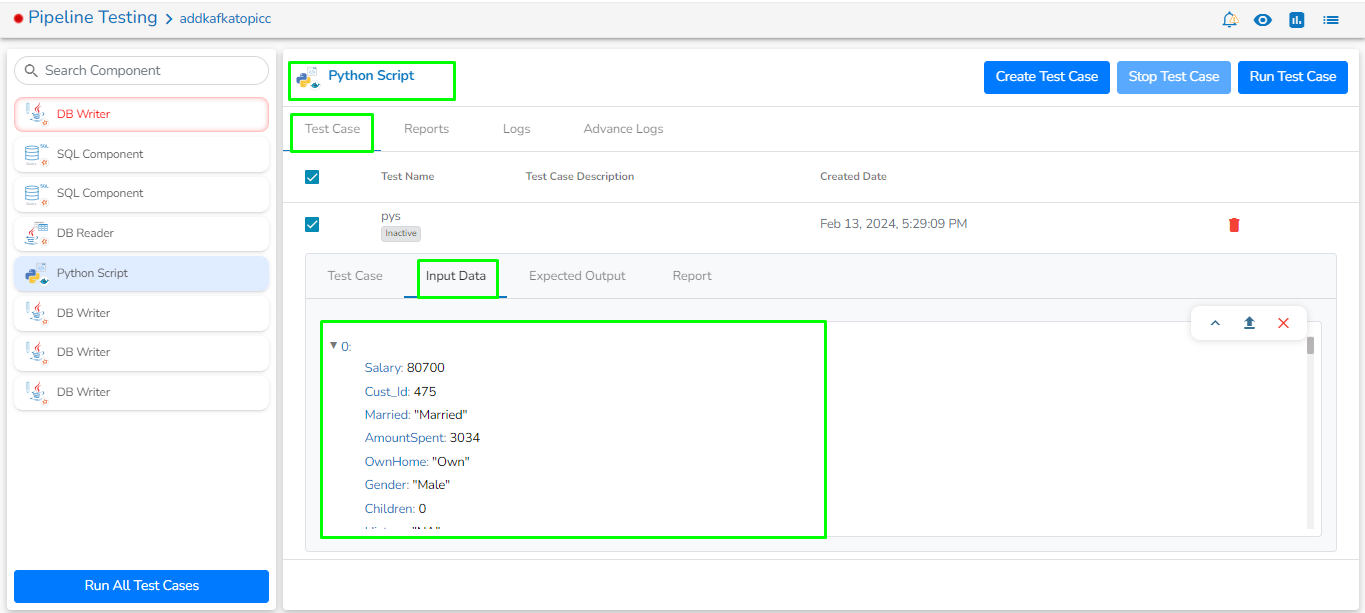Close the input data panel with red X
Viewport: 1365px width, 613px height.
coord(1284,323)
